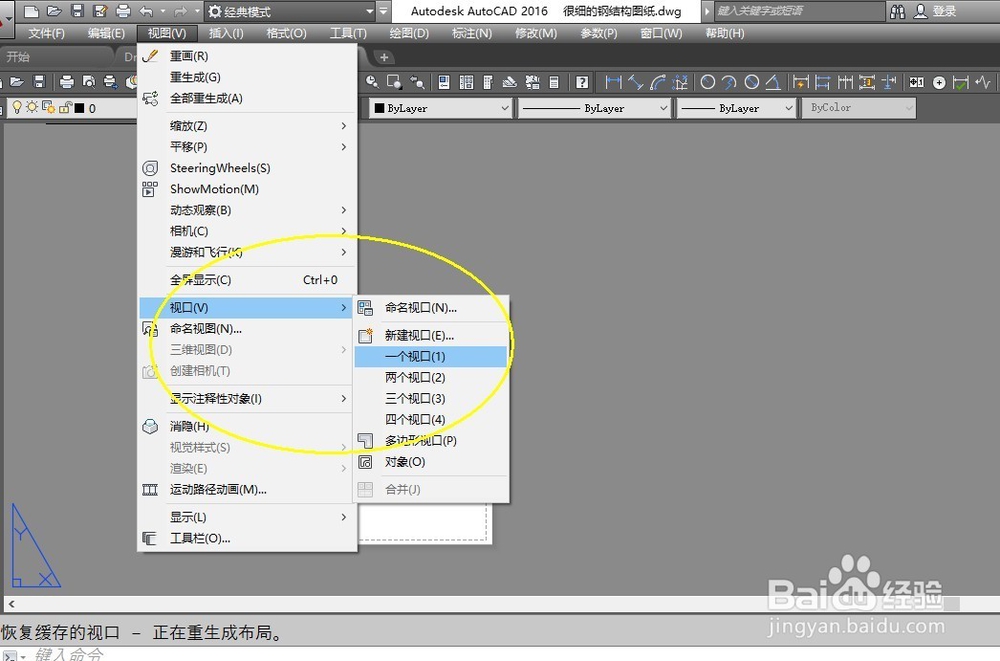The width and height of the screenshot is (1000, 661).
Task: Toggle layer lock padlock icon
Action: point(64,108)
